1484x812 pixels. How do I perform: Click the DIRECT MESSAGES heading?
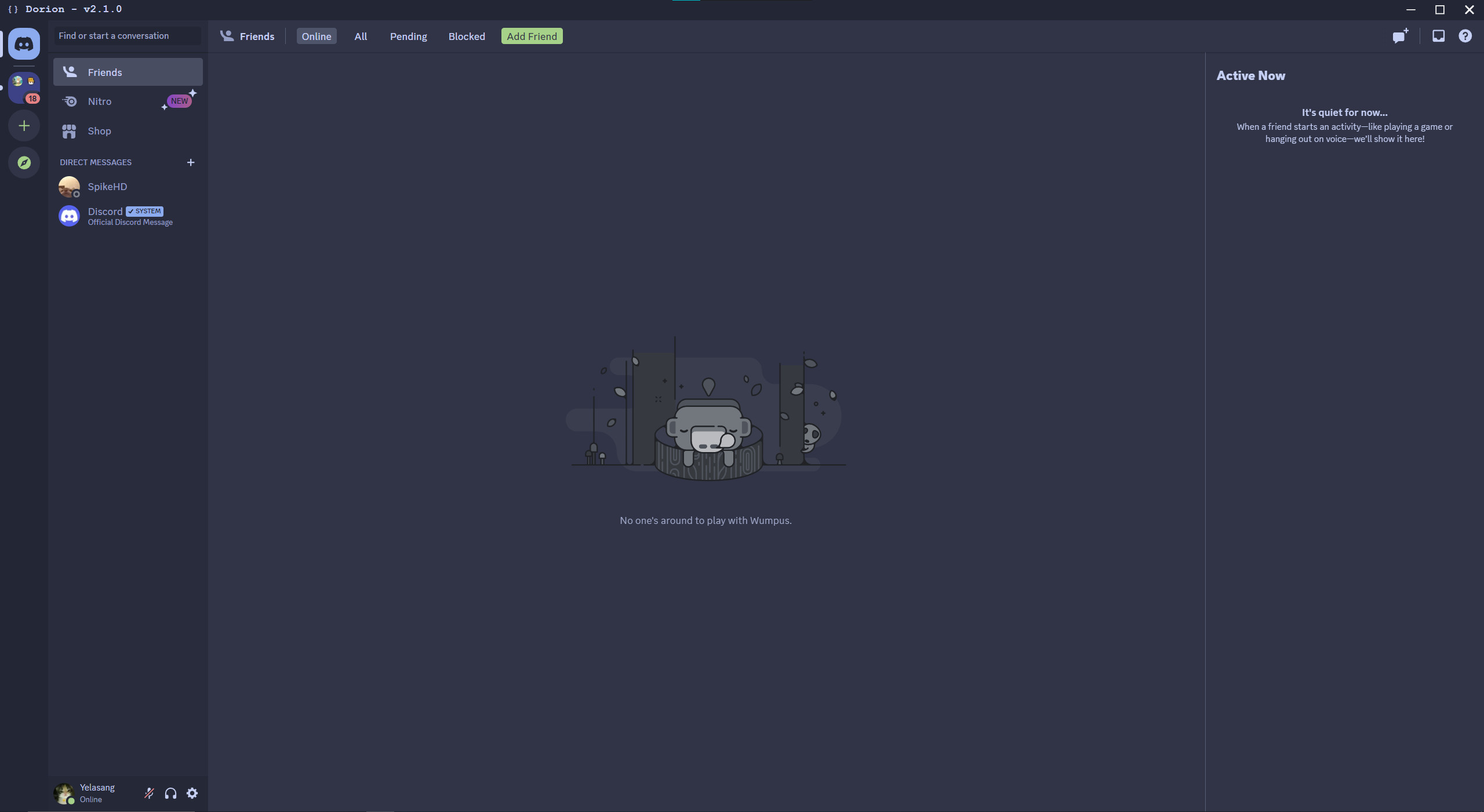(96, 162)
